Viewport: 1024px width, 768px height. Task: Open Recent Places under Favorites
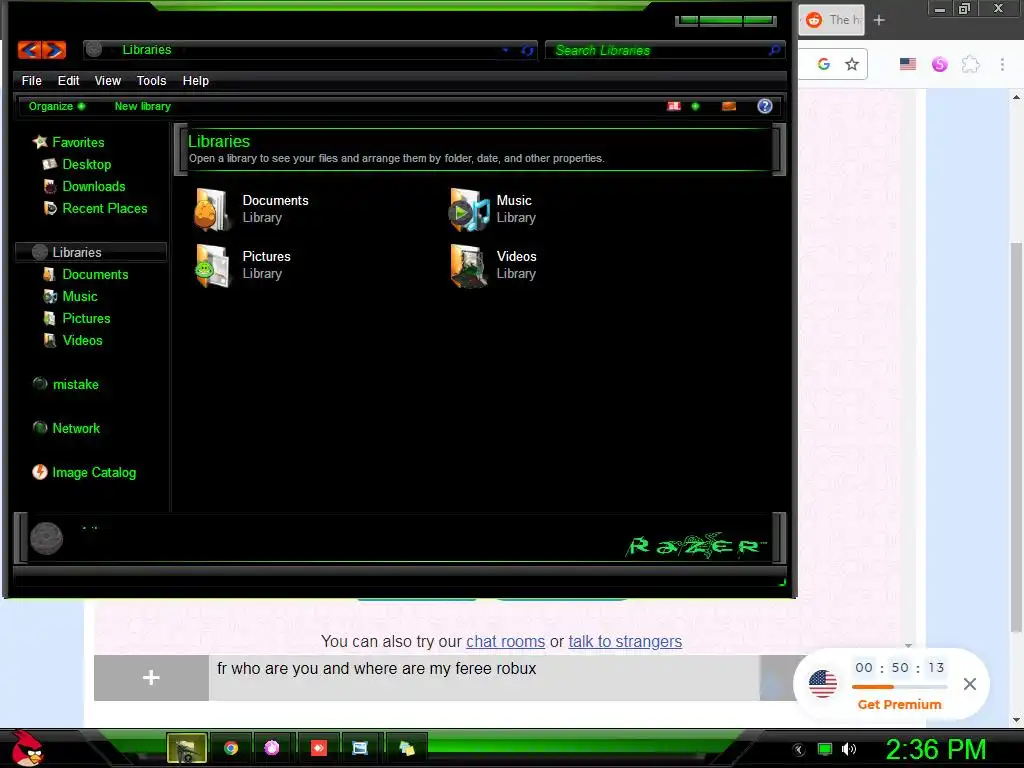click(95, 208)
